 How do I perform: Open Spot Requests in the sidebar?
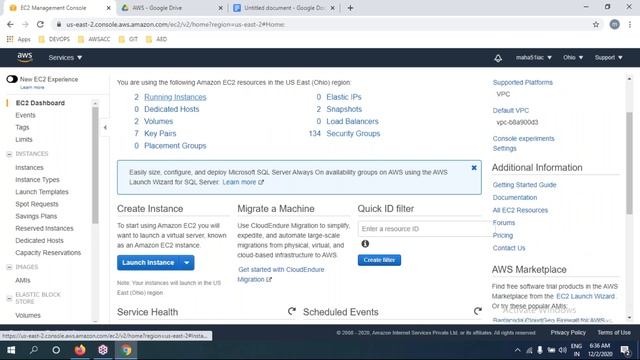tap(37, 204)
